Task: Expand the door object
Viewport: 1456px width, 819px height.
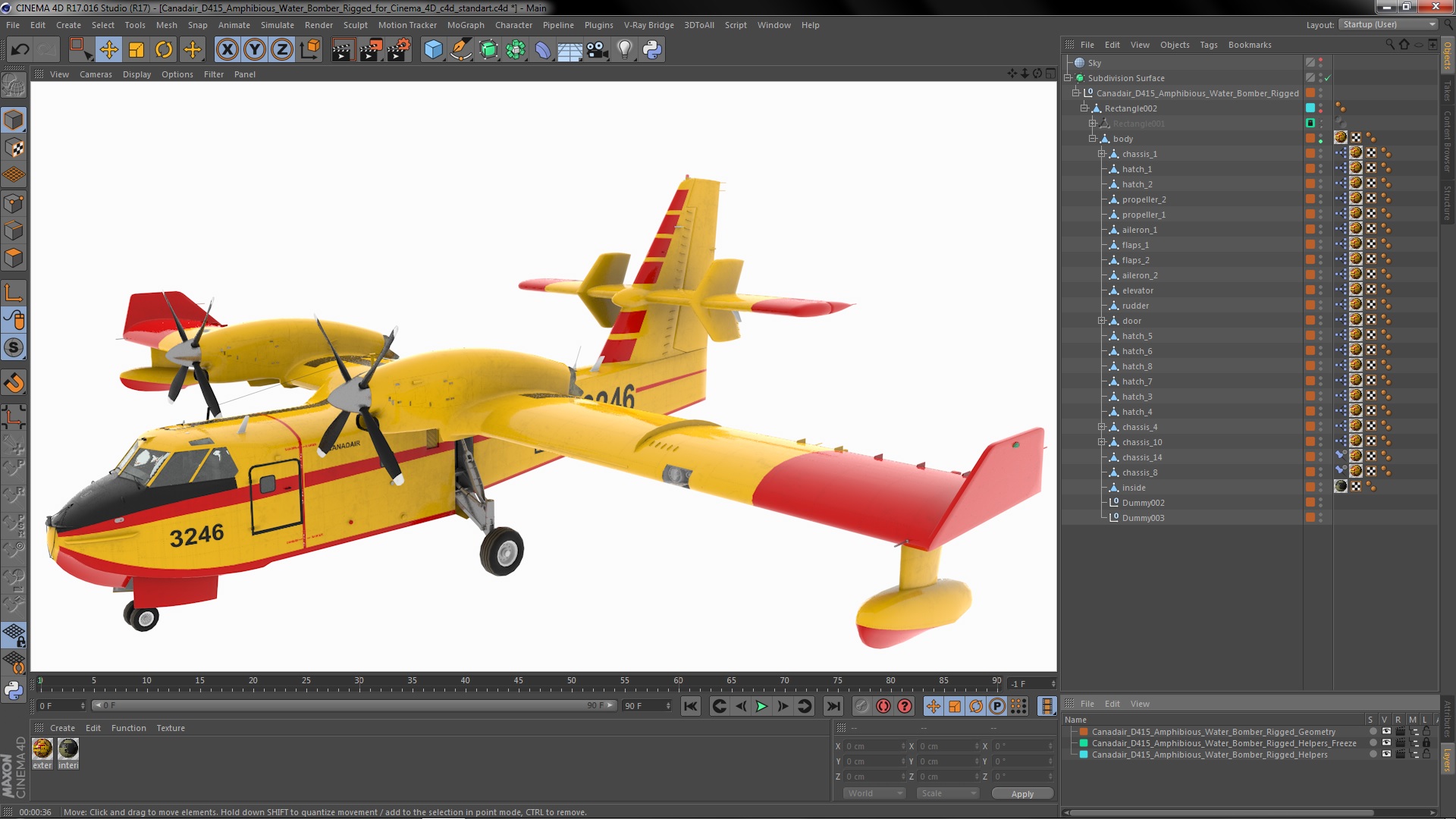Action: click(x=1101, y=321)
